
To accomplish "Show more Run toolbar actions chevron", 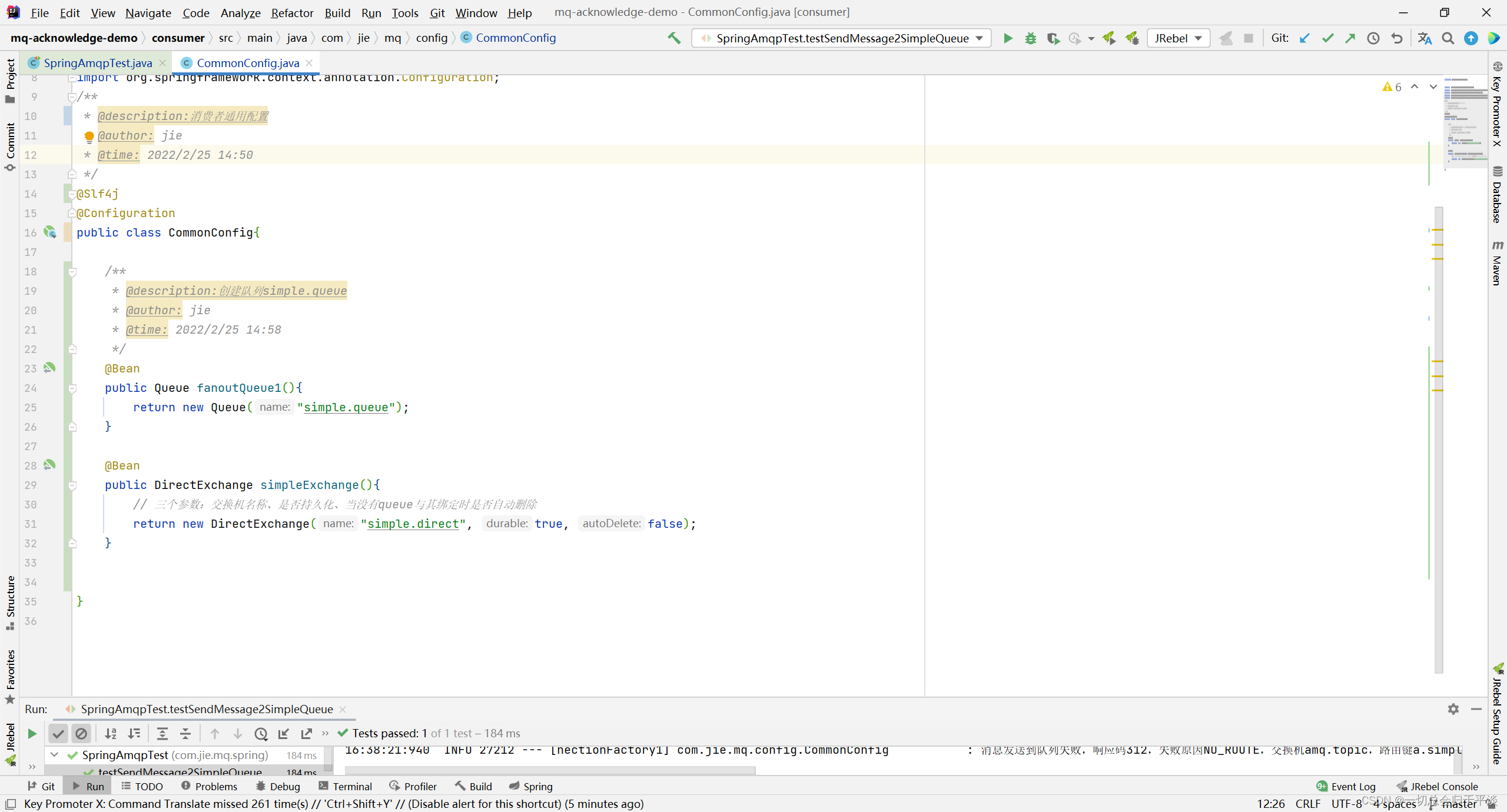I will (325, 733).
